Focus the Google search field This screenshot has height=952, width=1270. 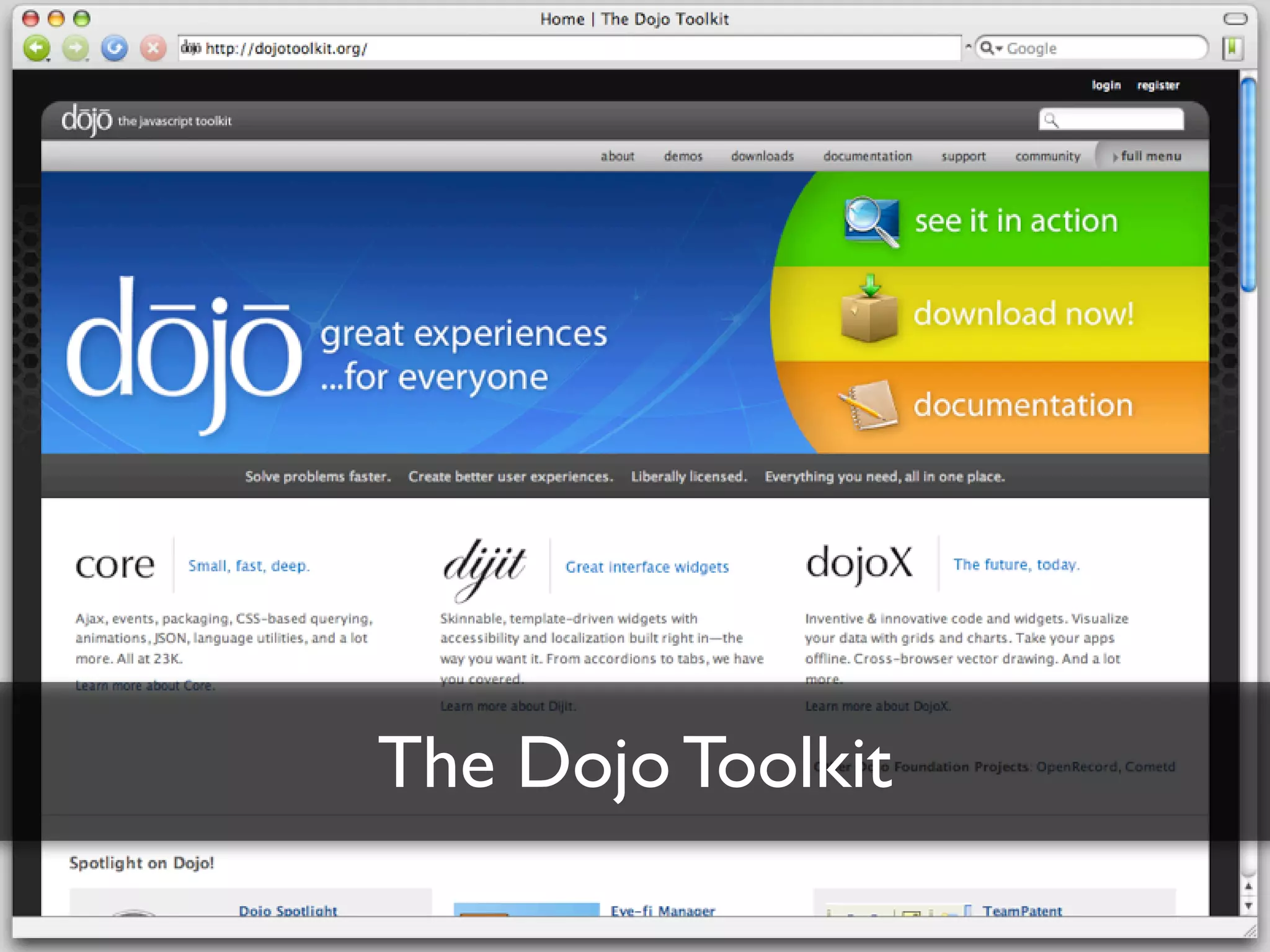point(1092,48)
